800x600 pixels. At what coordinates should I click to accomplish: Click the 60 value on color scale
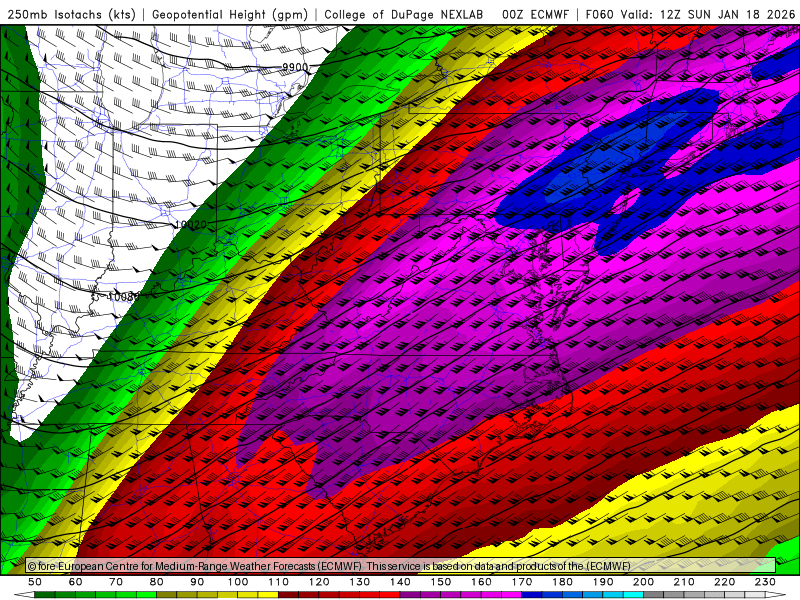(76, 582)
